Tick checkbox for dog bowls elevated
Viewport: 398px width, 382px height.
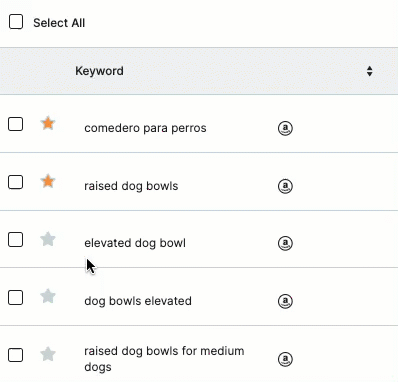point(15,297)
